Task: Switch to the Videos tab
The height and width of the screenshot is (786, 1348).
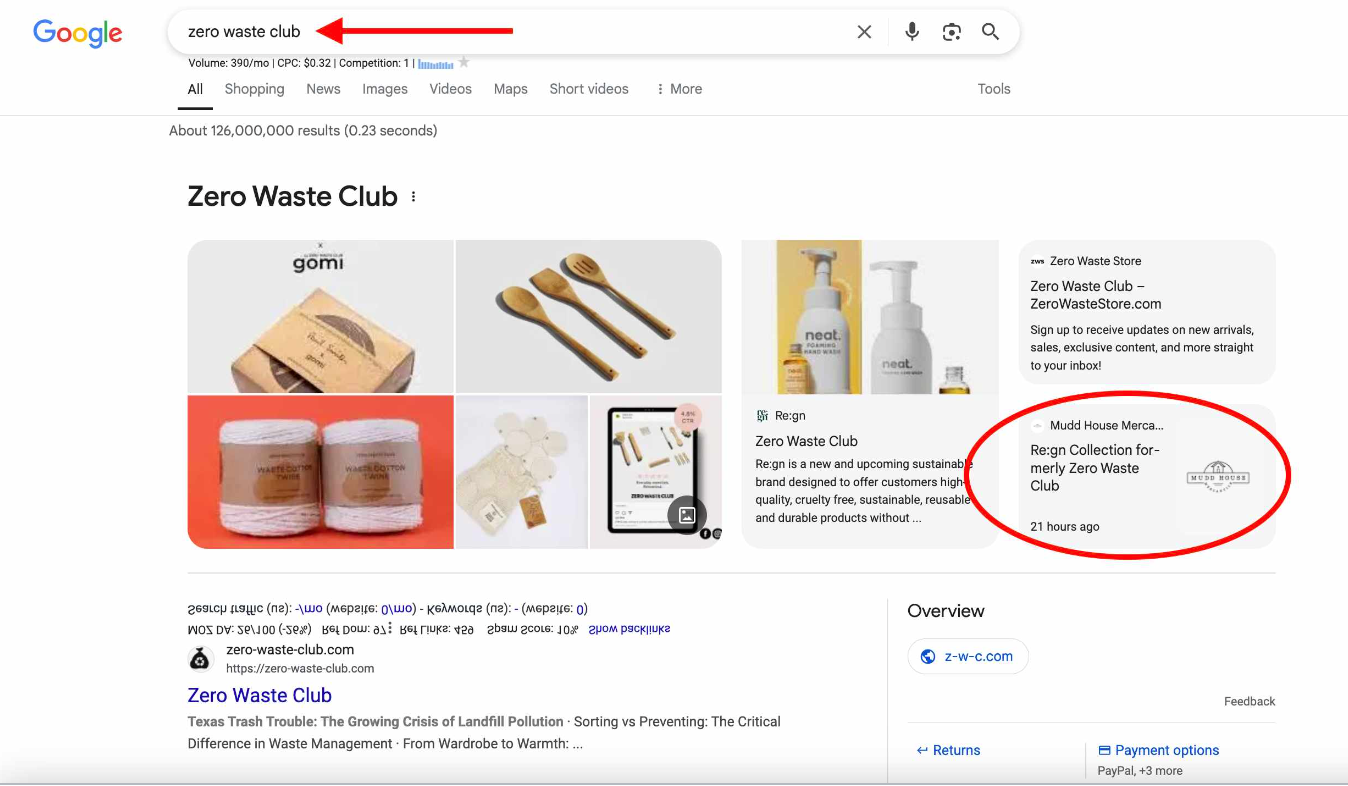Action: click(x=450, y=89)
